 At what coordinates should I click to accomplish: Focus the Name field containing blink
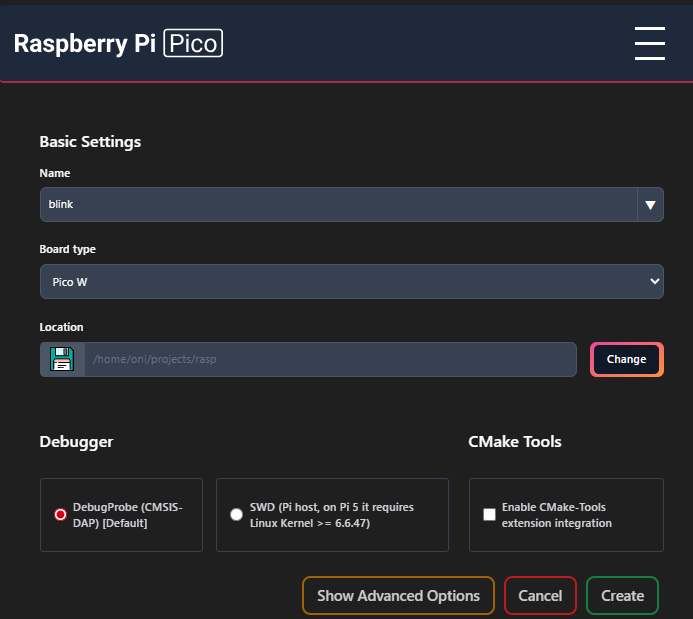click(x=339, y=205)
